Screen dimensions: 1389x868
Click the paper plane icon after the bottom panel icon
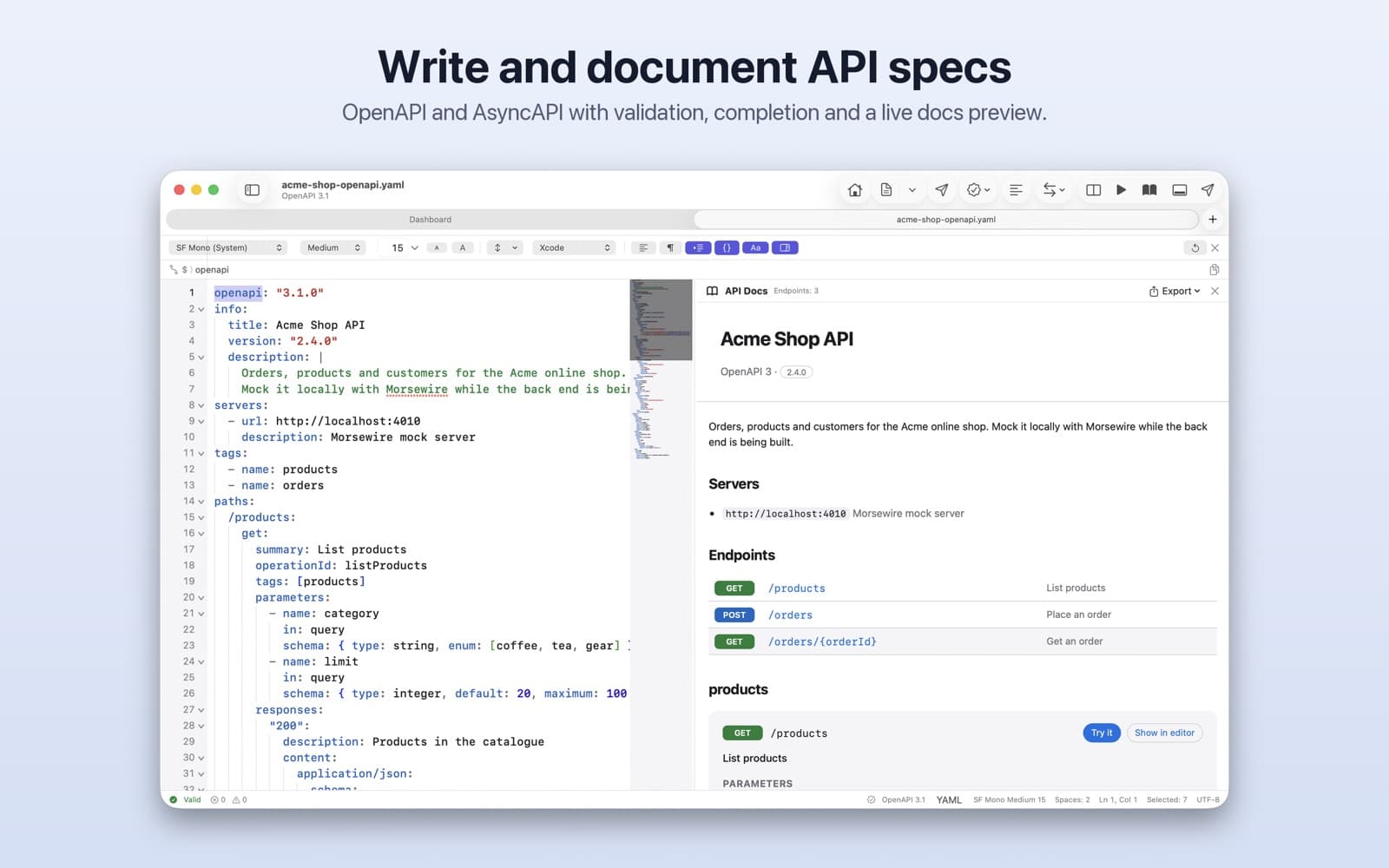pos(1208,190)
